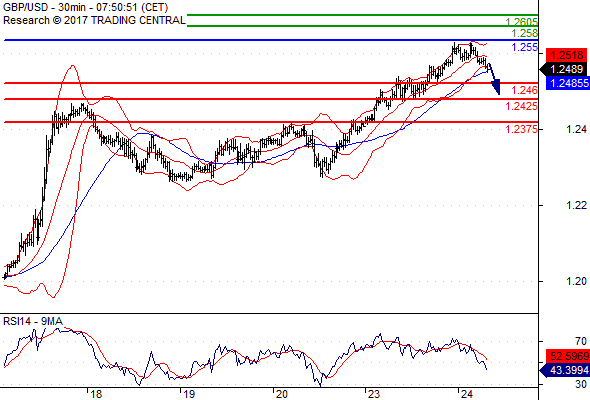Click the 1.2375 red support label
Image resolution: width=590 pixels, height=400 pixels.
[x=522, y=129]
